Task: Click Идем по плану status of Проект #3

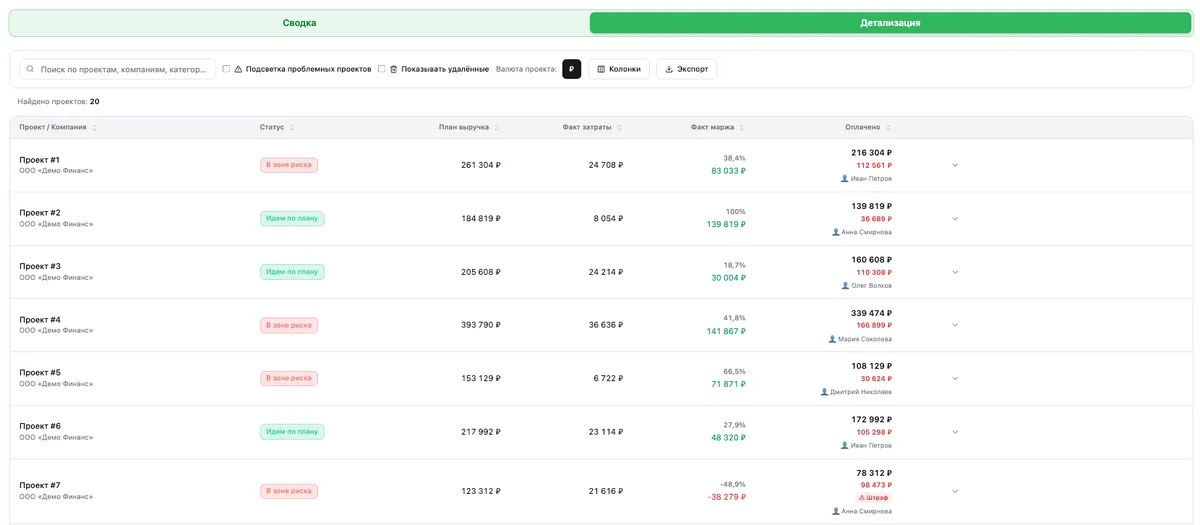Action: click(292, 272)
